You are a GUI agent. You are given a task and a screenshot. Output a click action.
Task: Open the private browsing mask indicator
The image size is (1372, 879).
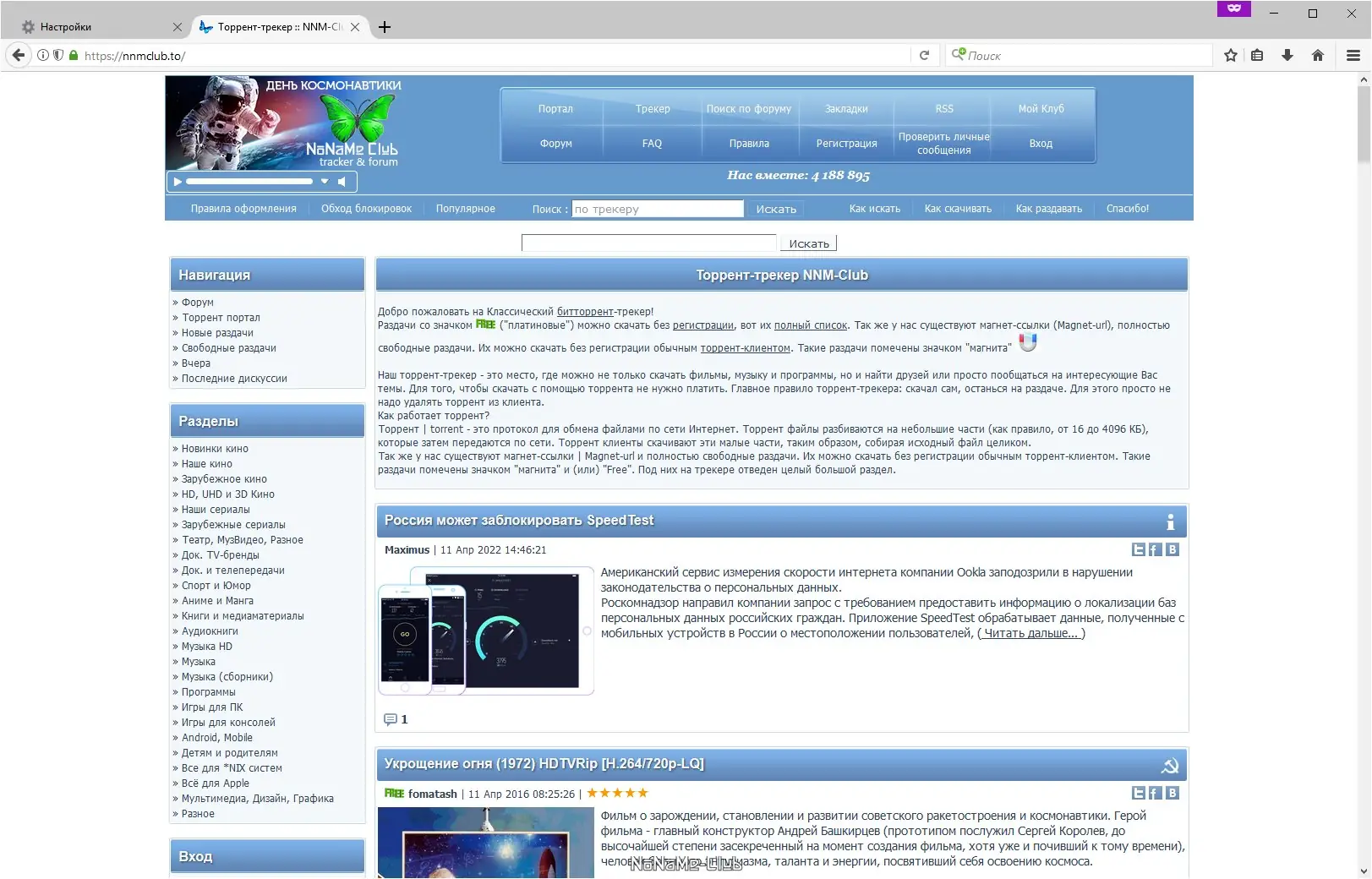pyautogui.click(x=1234, y=8)
